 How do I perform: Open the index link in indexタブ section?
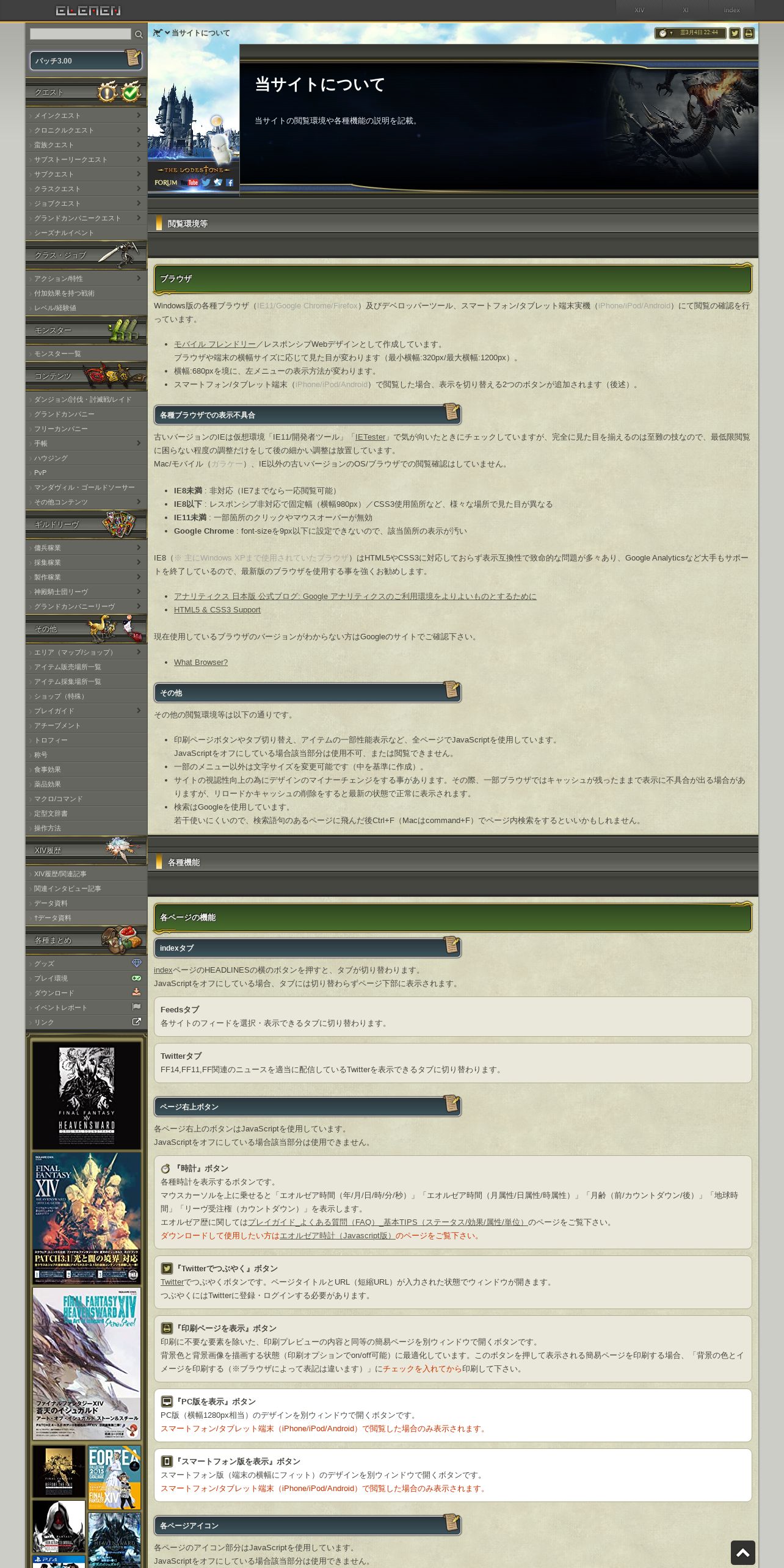coord(163,970)
